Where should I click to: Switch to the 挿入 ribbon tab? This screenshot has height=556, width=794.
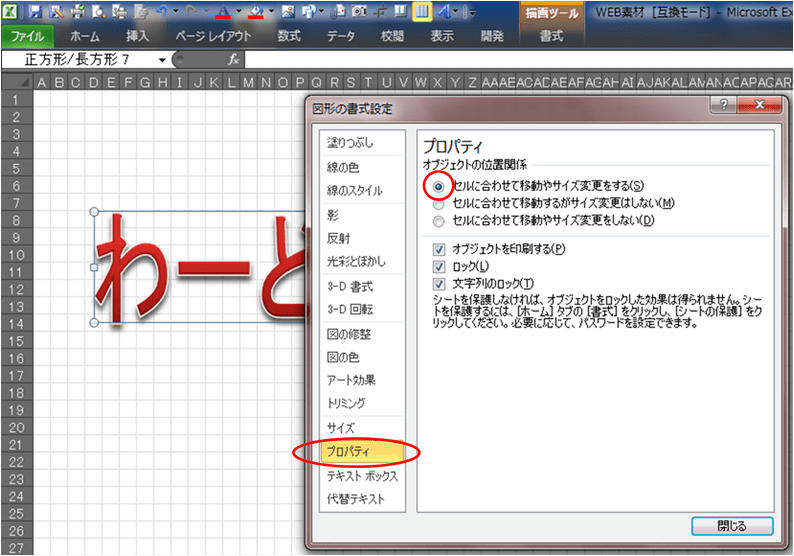tap(138, 36)
